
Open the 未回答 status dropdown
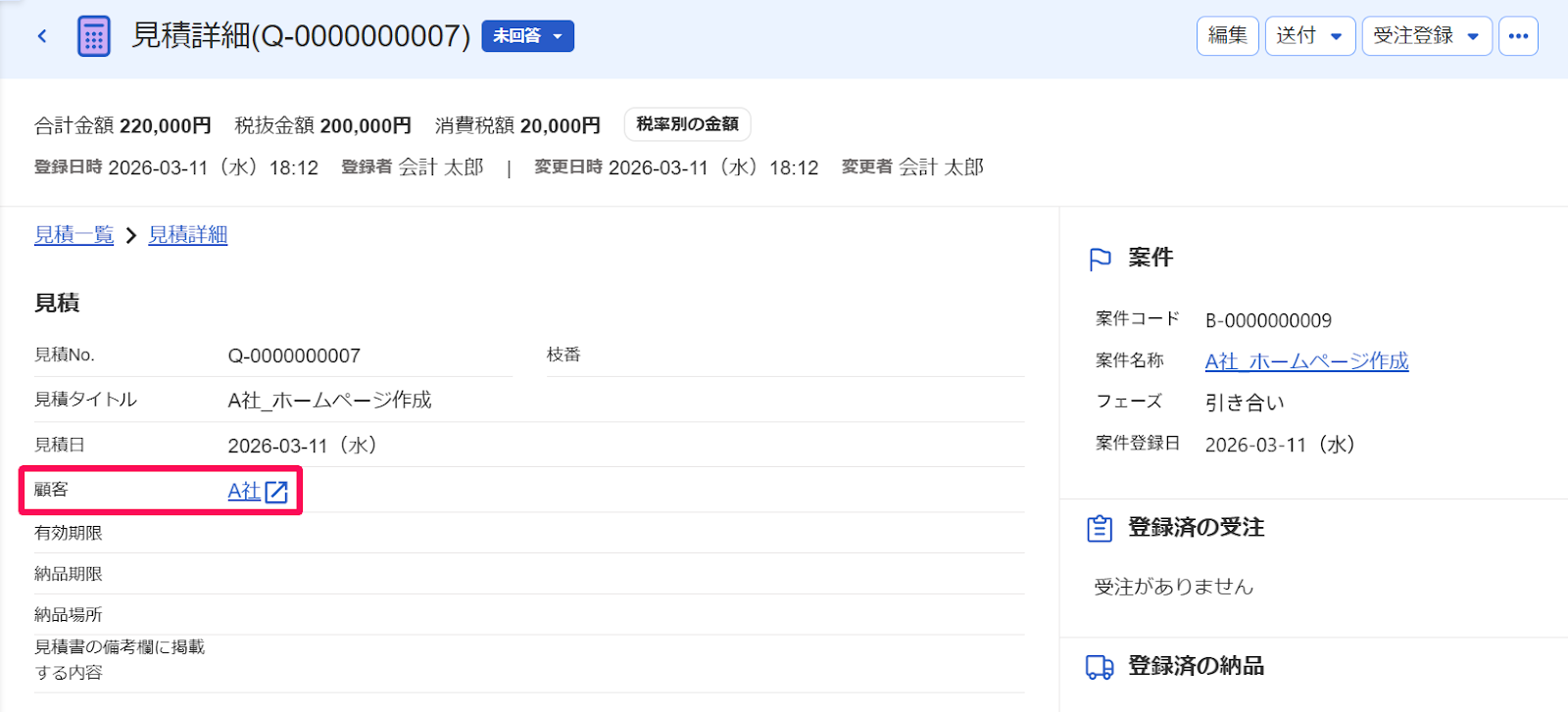[x=528, y=36]
